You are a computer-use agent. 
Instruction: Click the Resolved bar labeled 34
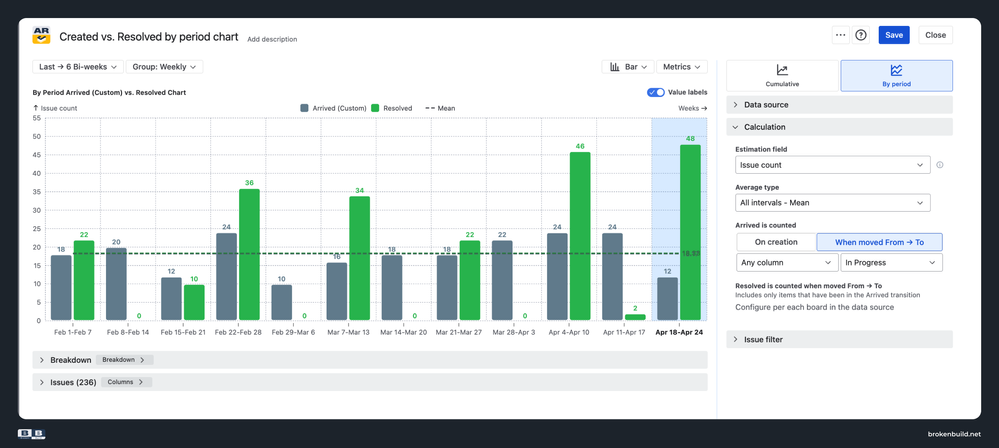pos(359,258)
